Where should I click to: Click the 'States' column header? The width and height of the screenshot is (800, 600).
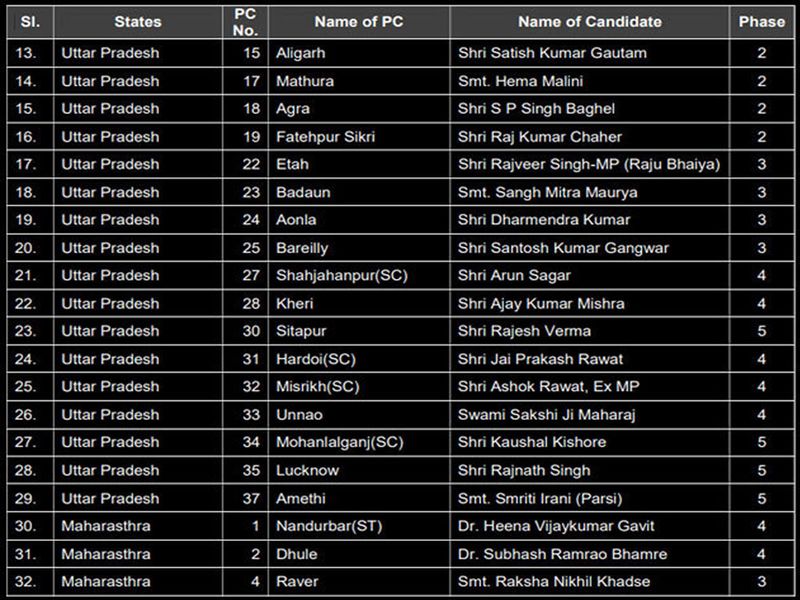[x=137, y=21]
